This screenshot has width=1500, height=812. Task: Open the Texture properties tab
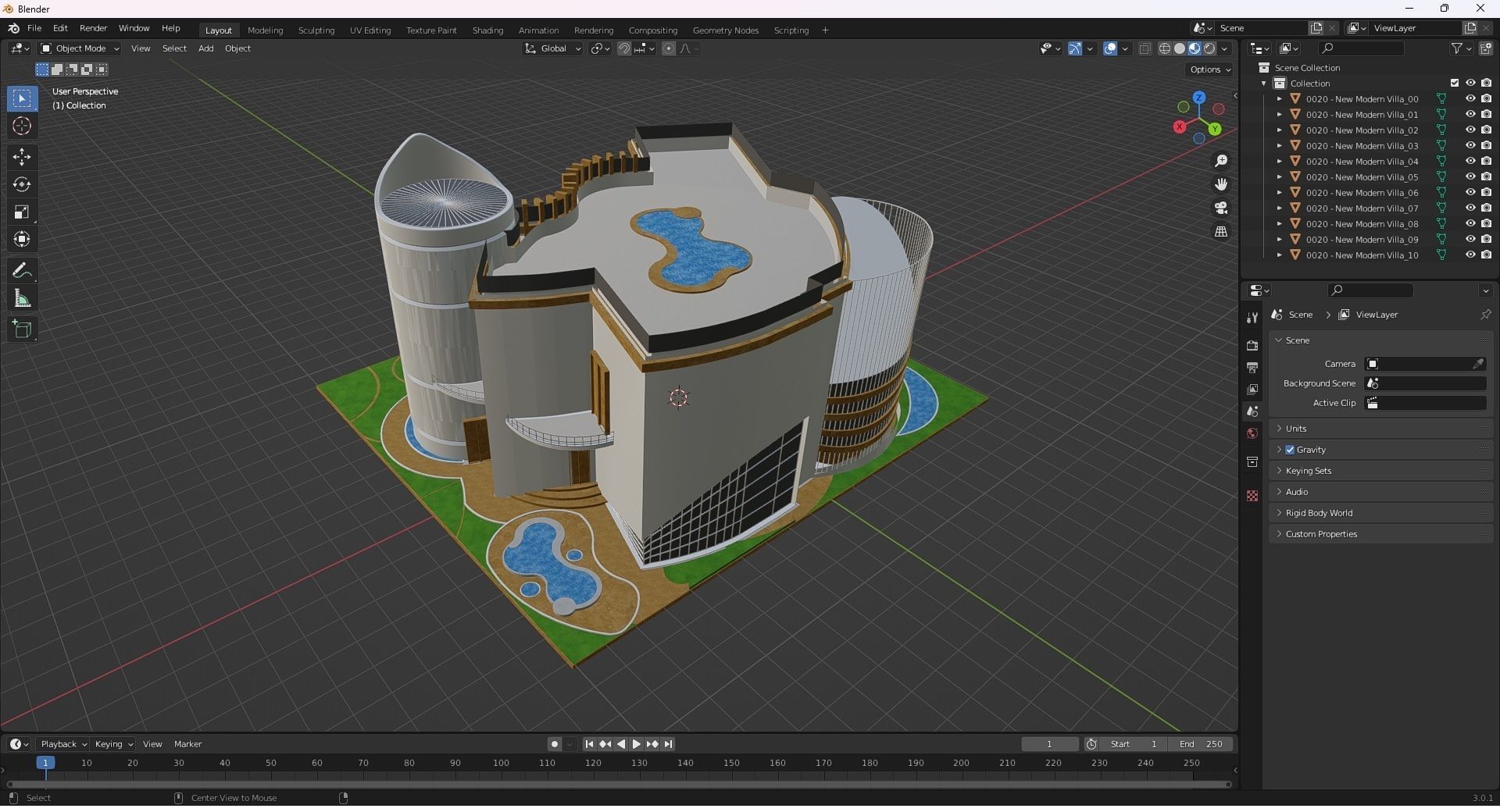pos(1252,496)
